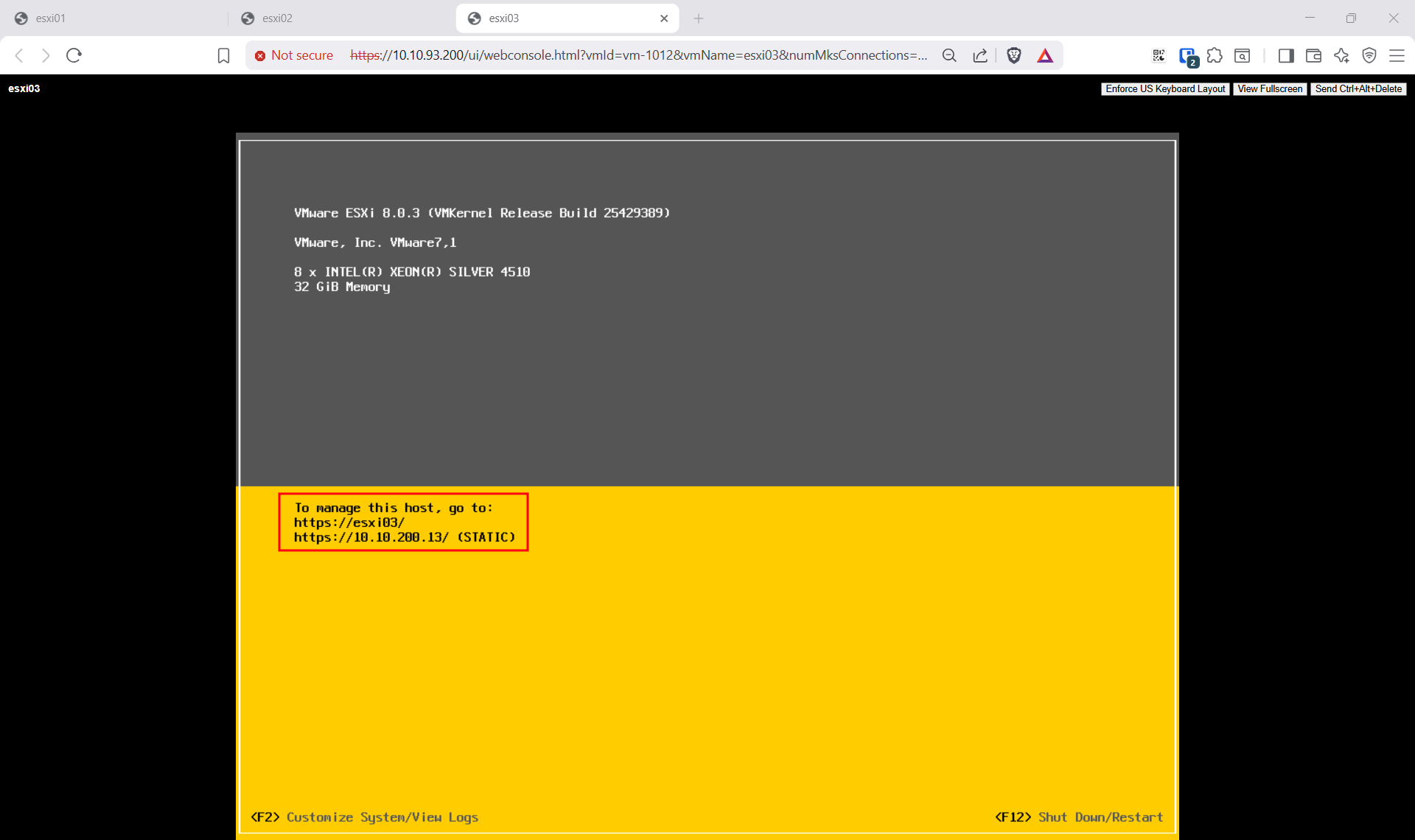Click the 32 GiB Memory text

(342, 287)
